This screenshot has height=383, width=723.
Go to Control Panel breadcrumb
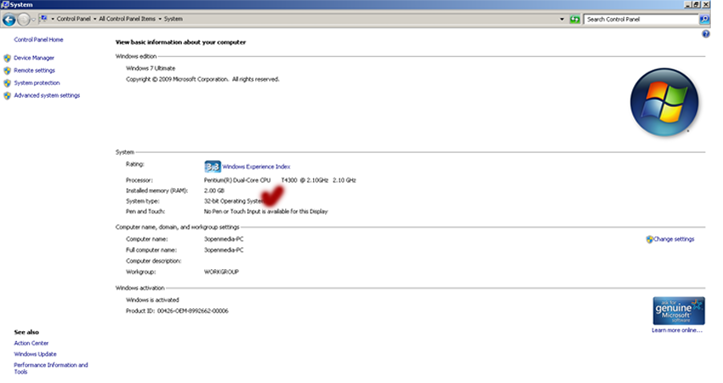[73, 19]
